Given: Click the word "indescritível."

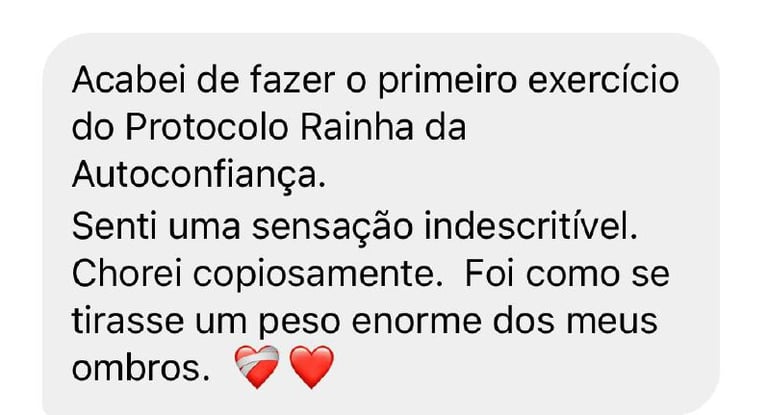Looking at the screenshot, I should click(x=531, y=226).
